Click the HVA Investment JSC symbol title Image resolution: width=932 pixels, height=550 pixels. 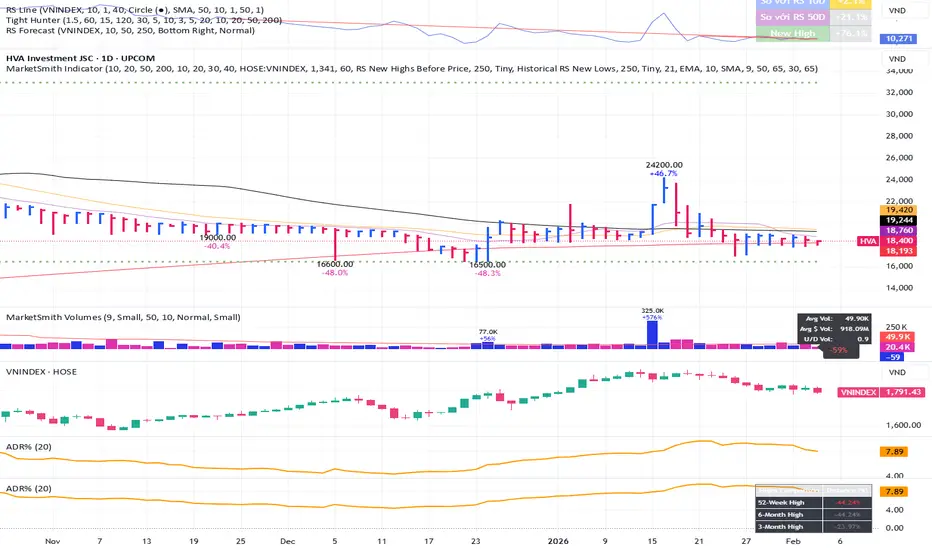(80, 58)
